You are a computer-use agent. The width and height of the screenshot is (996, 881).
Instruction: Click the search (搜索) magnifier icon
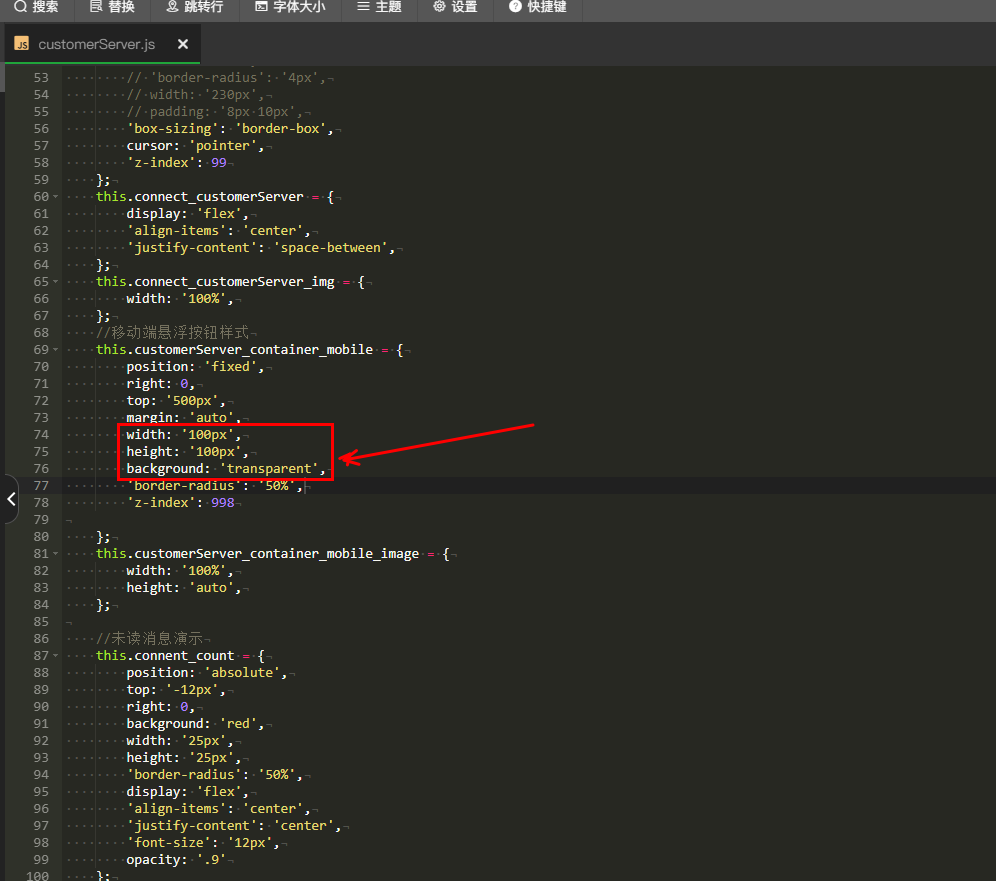point(20,7)
